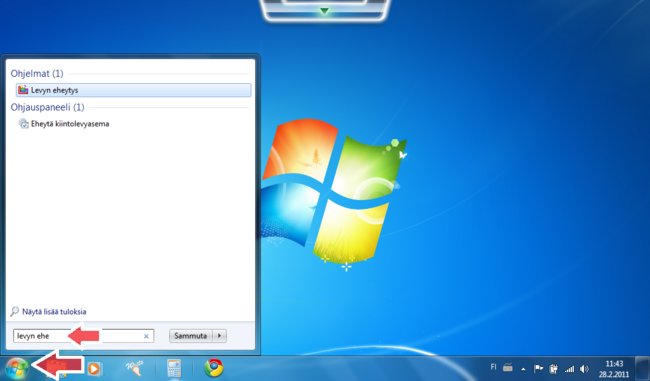
Task: Open the Action Center flag icon
Action: [x=538, y=369]
